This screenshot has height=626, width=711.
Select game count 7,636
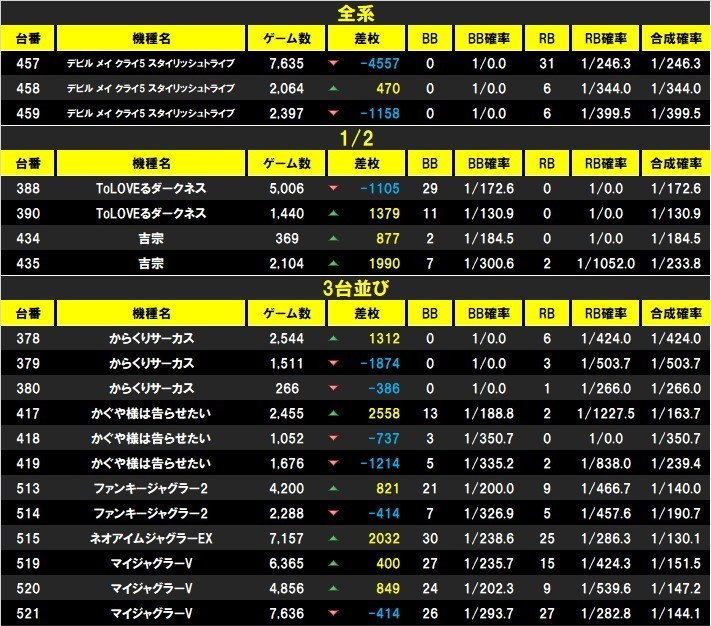pyautogui.click(x=287, y=613)
